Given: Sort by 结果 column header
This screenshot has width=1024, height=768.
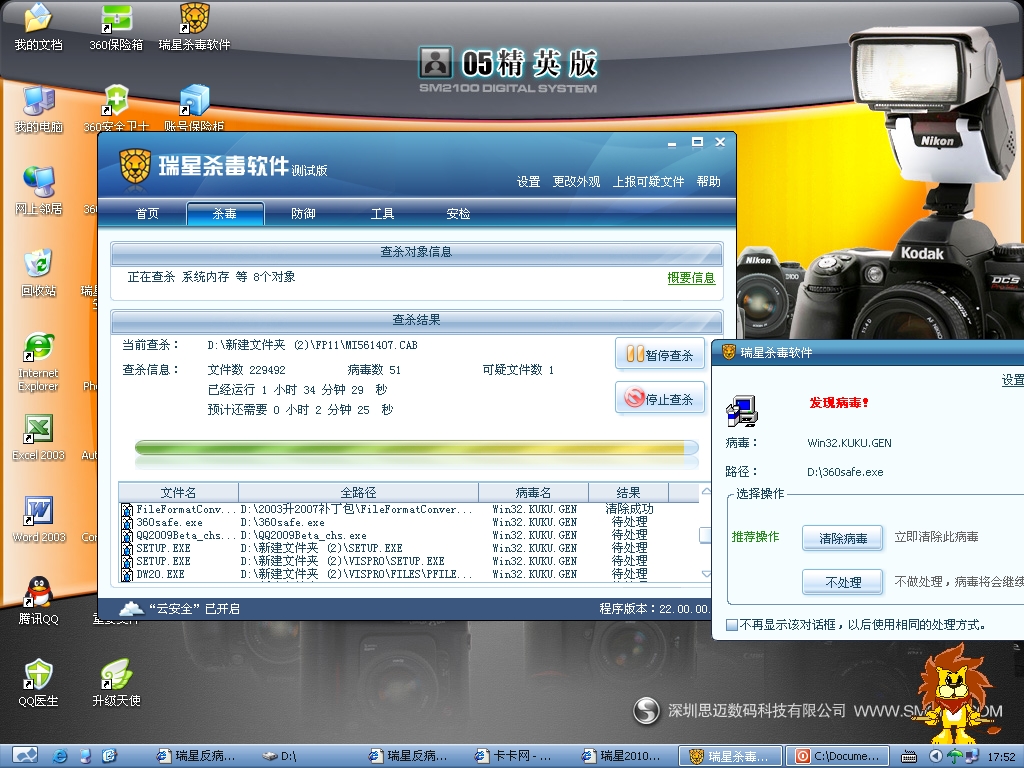Looking at the screenshot, I should click(628, 492).
